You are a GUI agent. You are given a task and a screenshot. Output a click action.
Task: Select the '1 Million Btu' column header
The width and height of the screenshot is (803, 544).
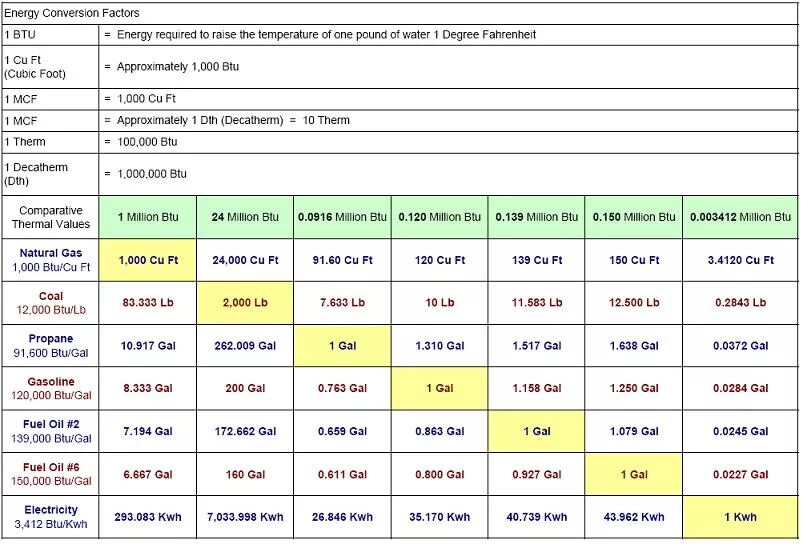[x=147, y=217]
